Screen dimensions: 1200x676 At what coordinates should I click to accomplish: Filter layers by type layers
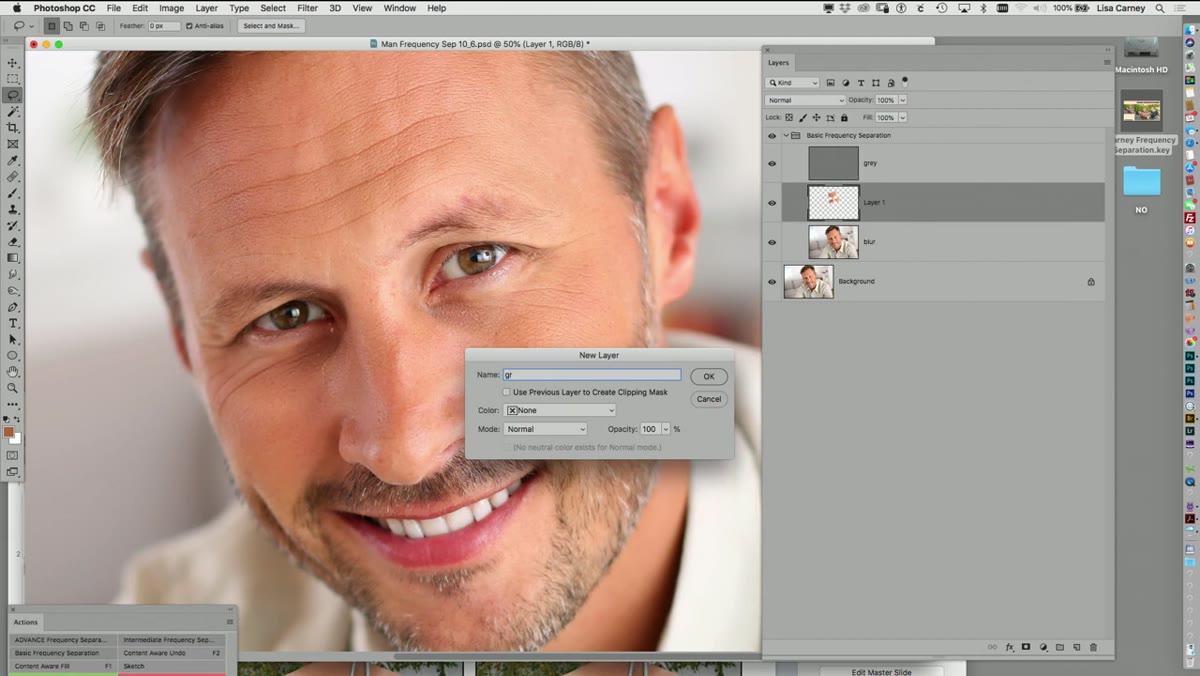coord(861,83)
